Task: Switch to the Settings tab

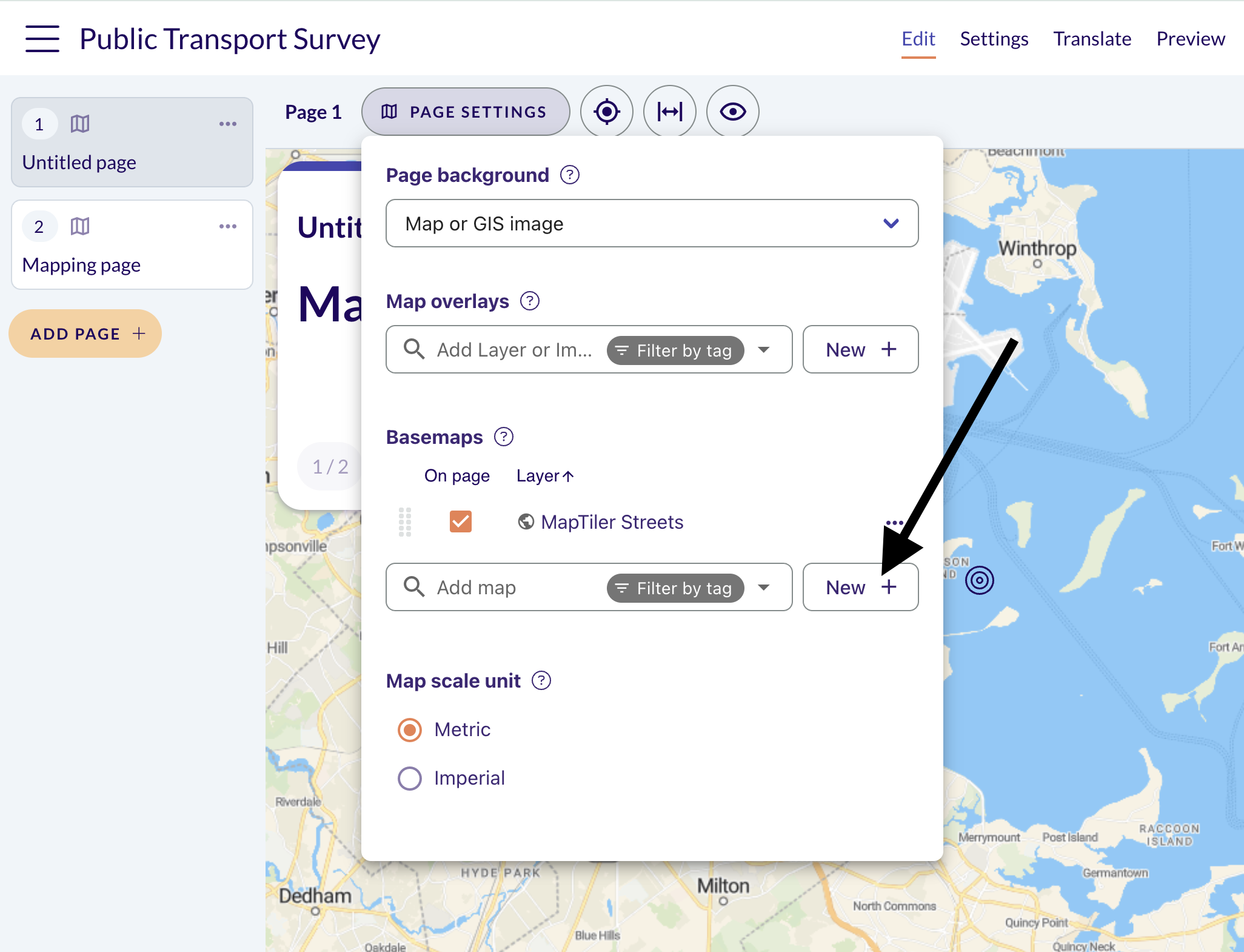Action: click(x=994, y=39)
